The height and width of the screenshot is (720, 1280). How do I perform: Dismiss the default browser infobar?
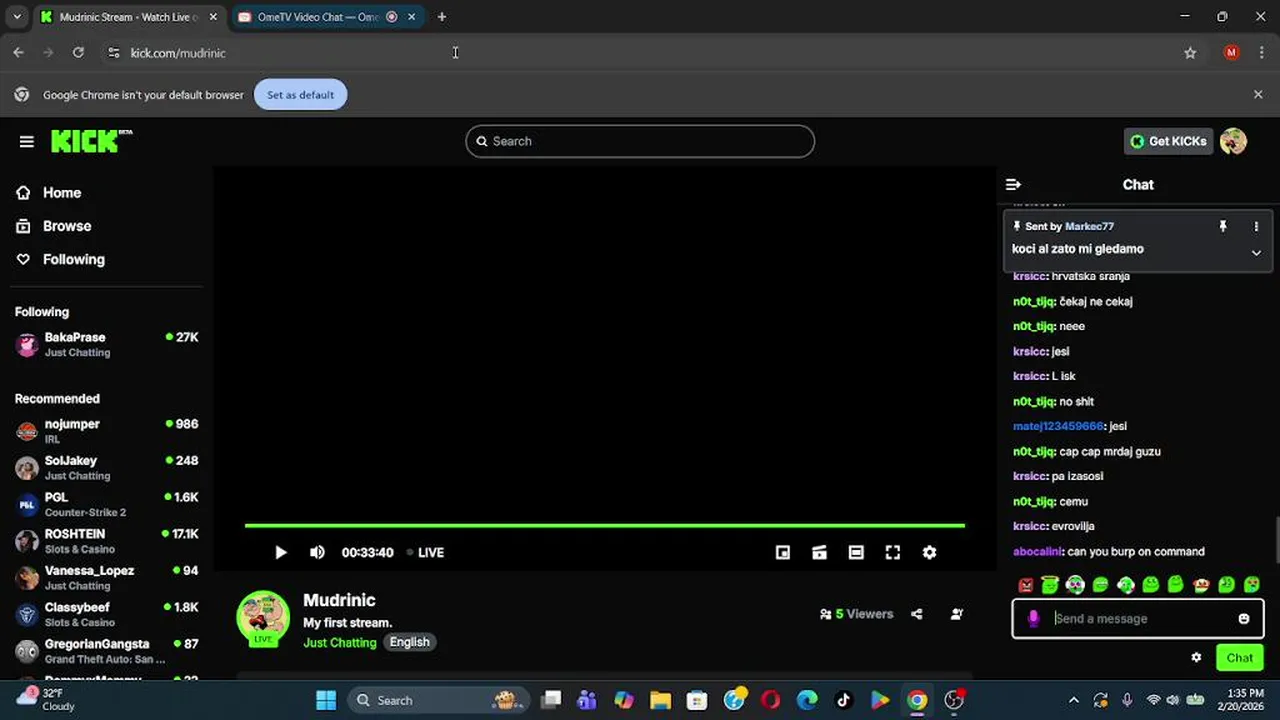click(1258, 94)
